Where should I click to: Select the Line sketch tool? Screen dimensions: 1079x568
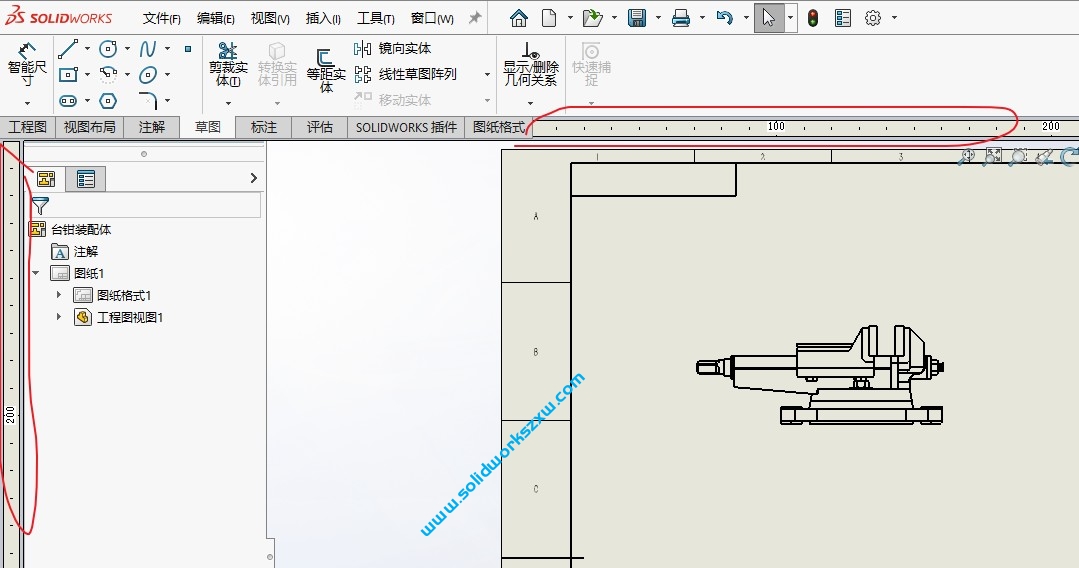click(x=68, y=48)
